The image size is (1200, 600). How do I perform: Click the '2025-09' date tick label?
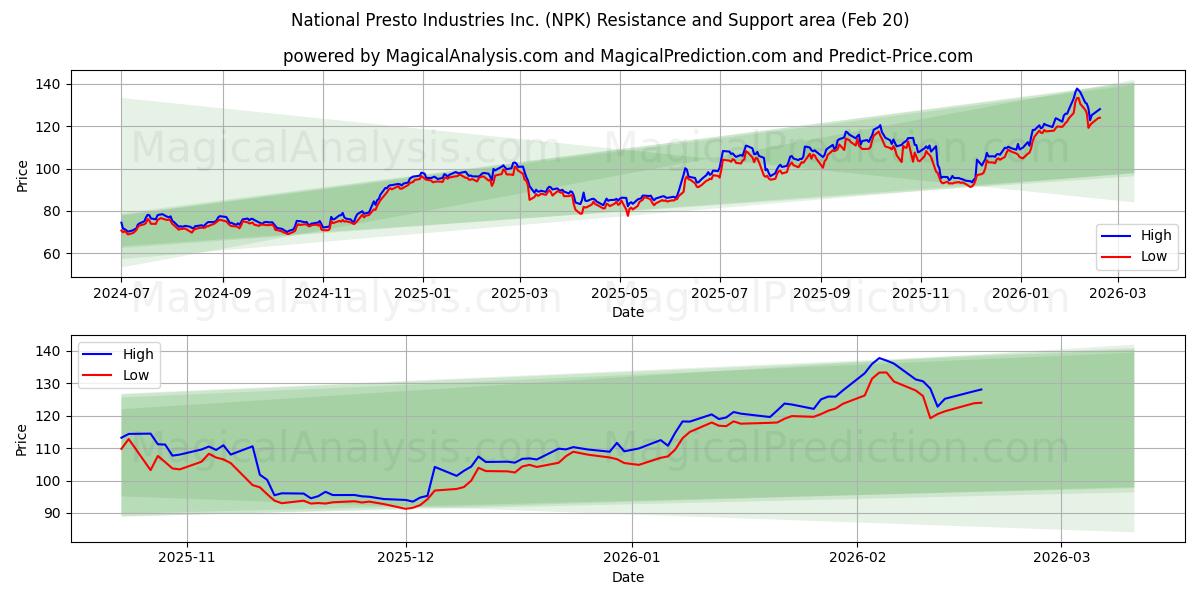(821, 295)
